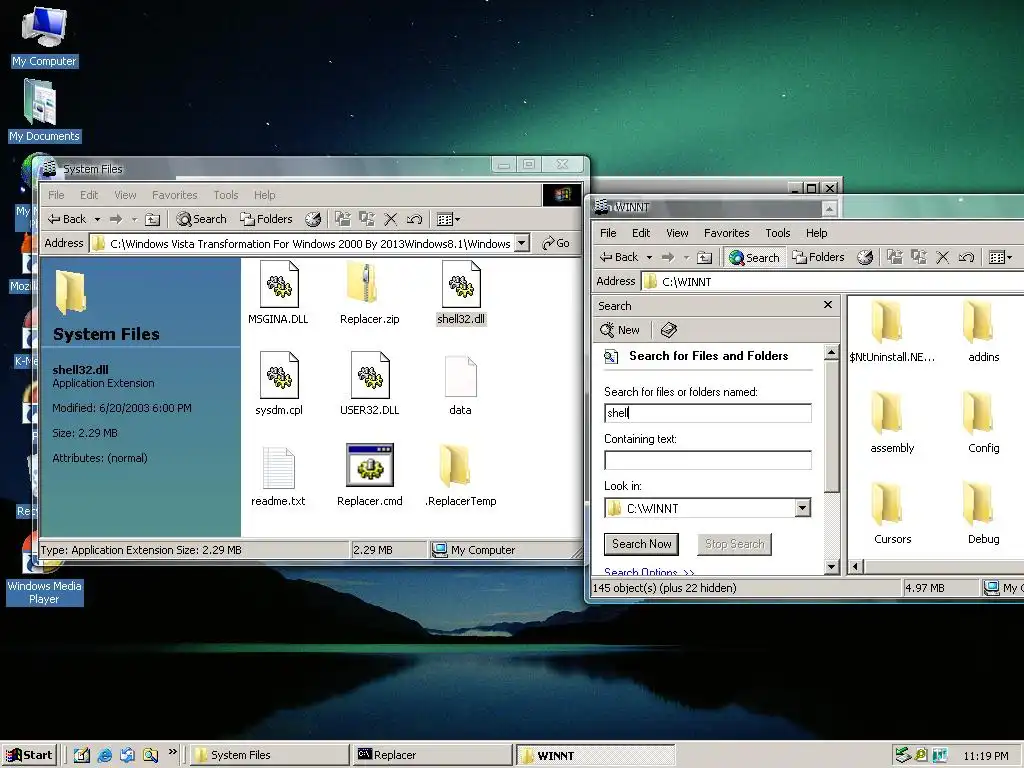Screen dimensions: 1024x768
Task: Open MSGINA.DLL file icon
Action: pyautogui.click(x=279, y=285)
